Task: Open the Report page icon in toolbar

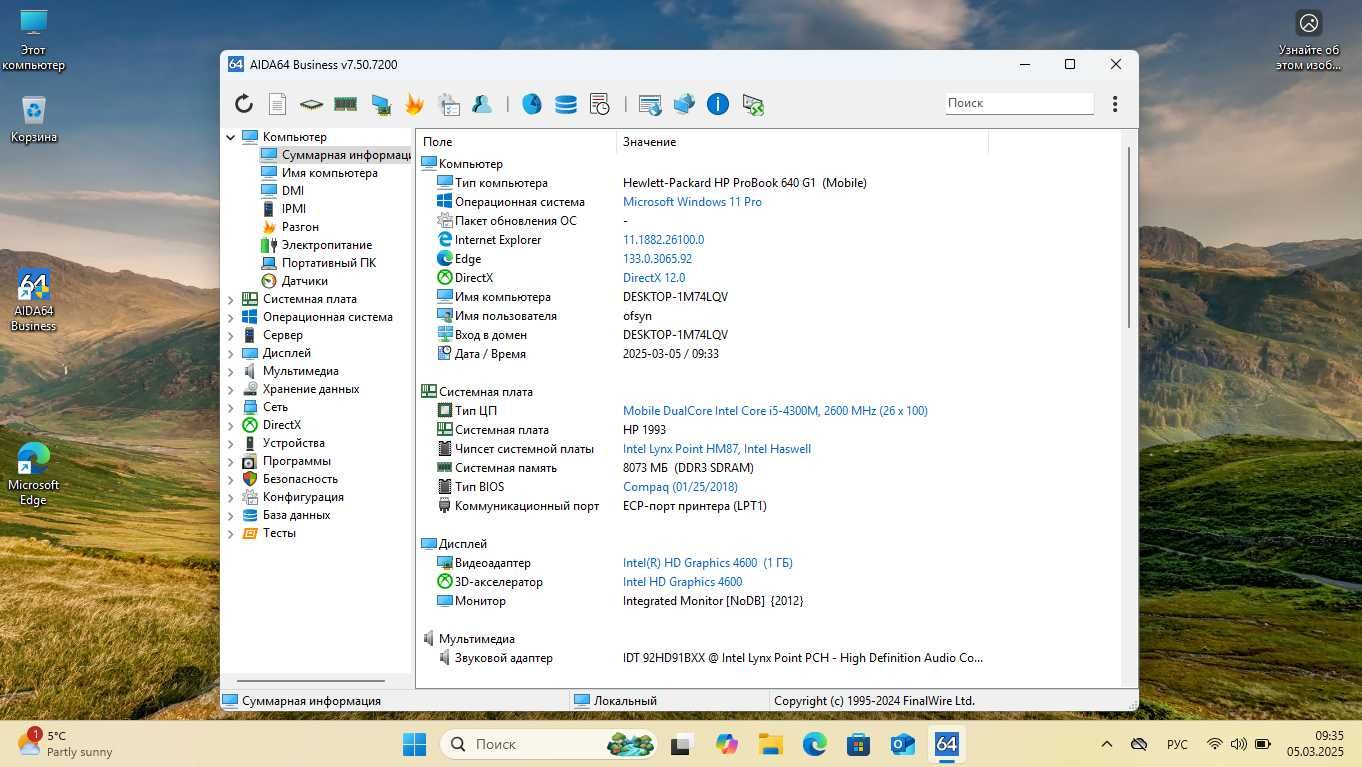Action: coord(277,104)
